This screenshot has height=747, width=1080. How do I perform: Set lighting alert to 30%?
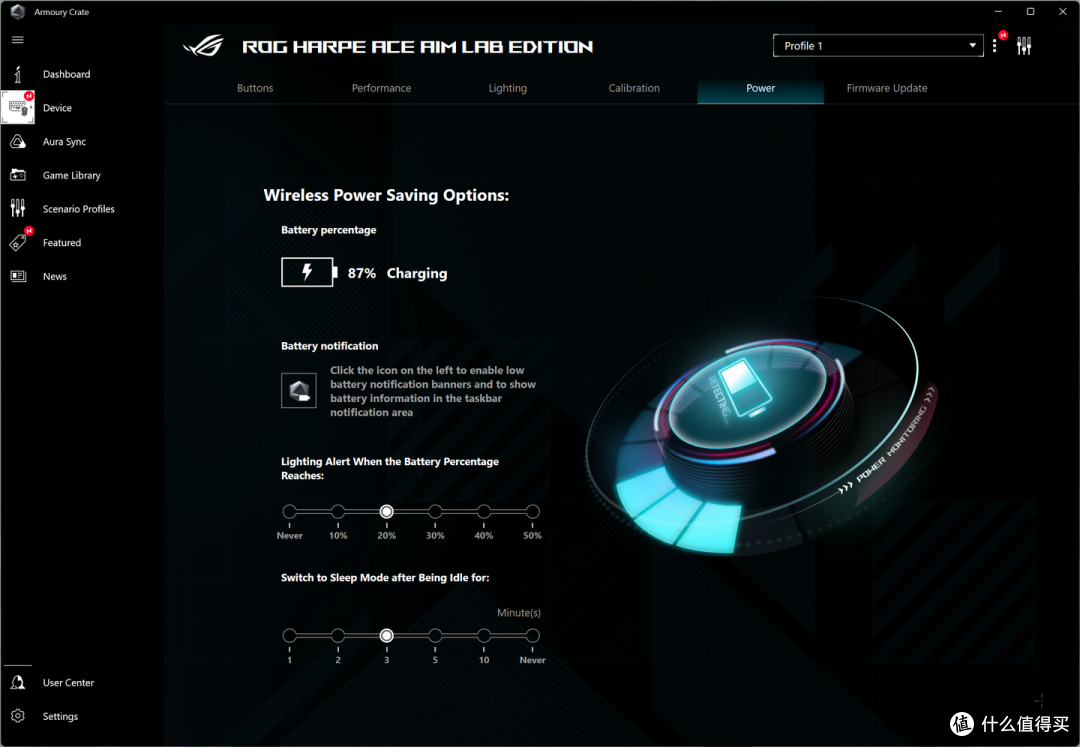[x=435, y=512]
